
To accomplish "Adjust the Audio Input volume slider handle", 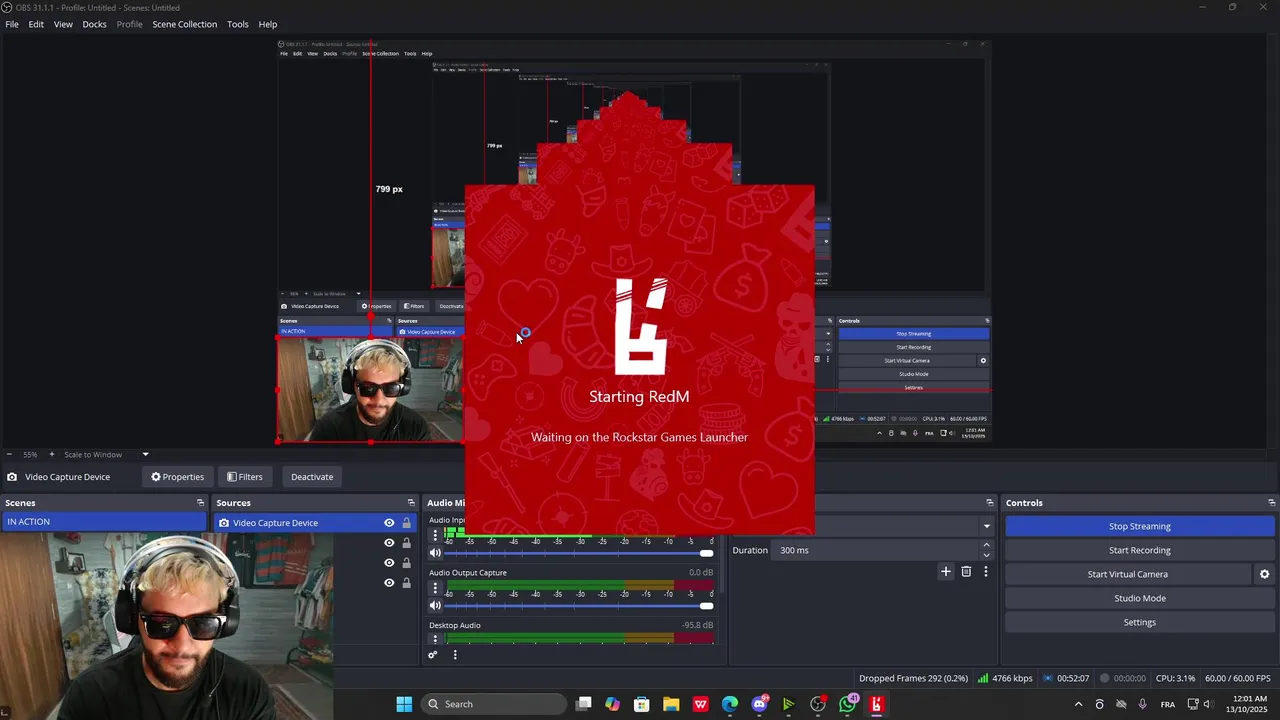I will tap(707, 553).
